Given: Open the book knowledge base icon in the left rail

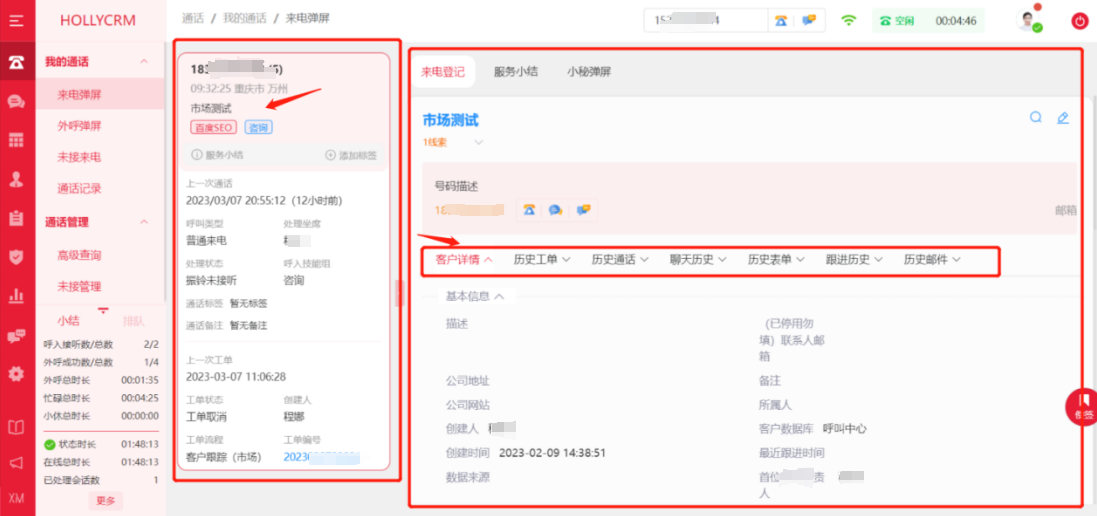Looking at the screenshot, I should (17, 426).
